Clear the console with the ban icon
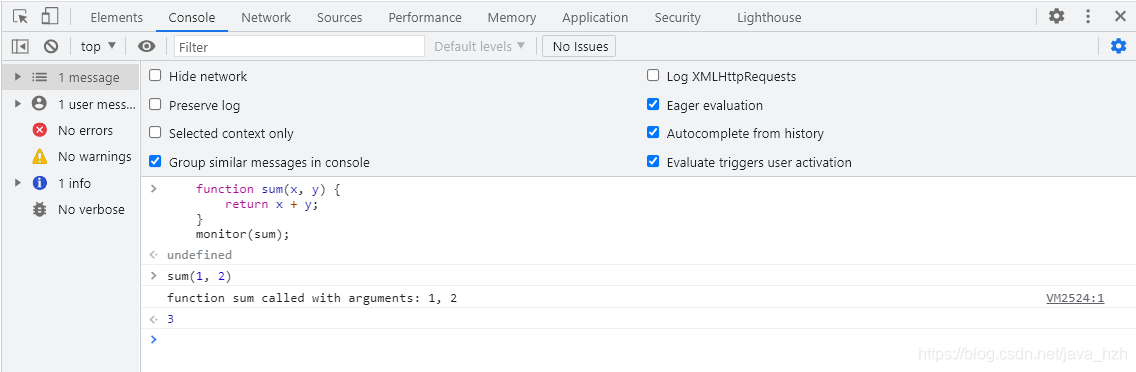This screenshot has width=1136, height=372. point(51,46)
